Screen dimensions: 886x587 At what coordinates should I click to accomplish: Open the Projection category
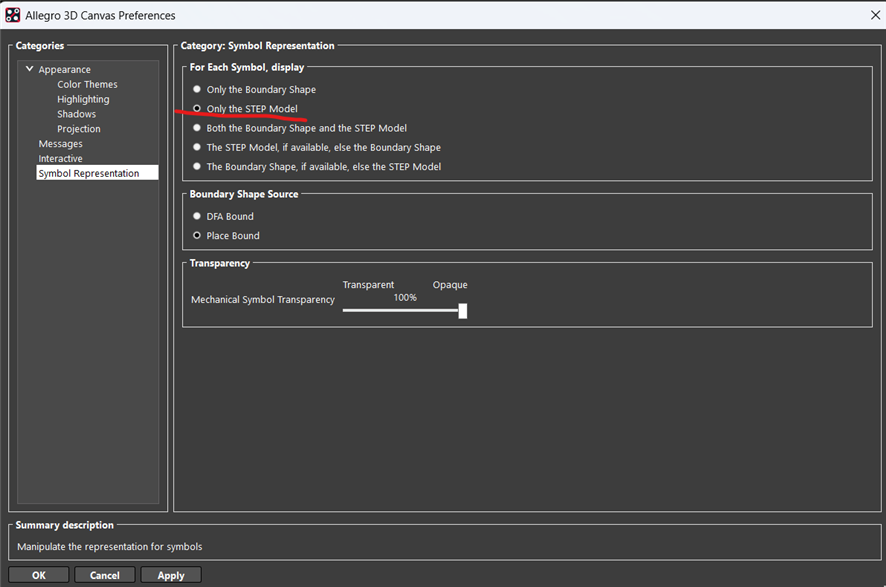click(x=79, y=129)
